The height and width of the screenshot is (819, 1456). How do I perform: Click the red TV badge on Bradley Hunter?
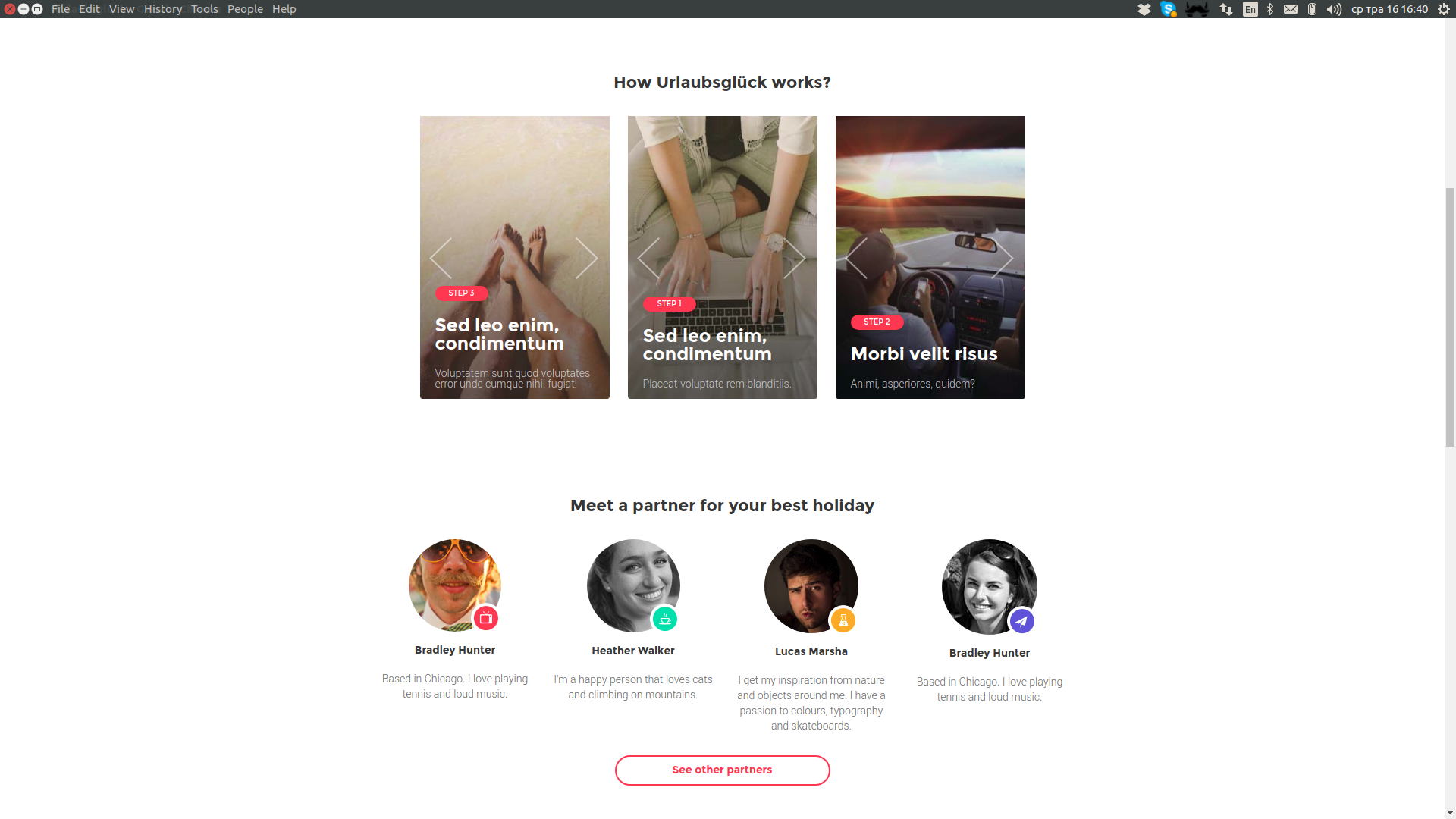pos(486,618)
